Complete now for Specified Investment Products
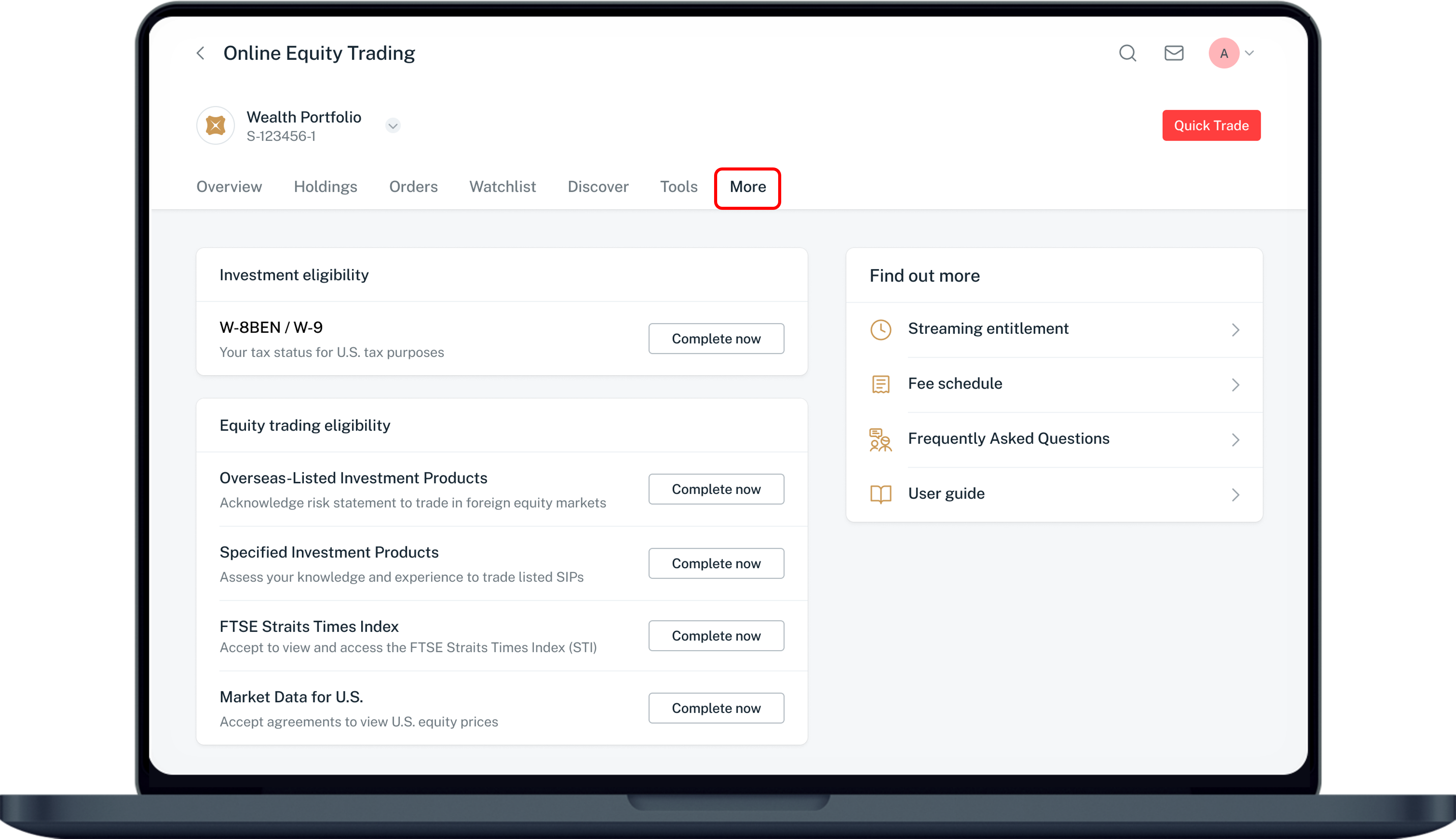This screenshot has width=1456, height=839. click(x=715, y=563)
